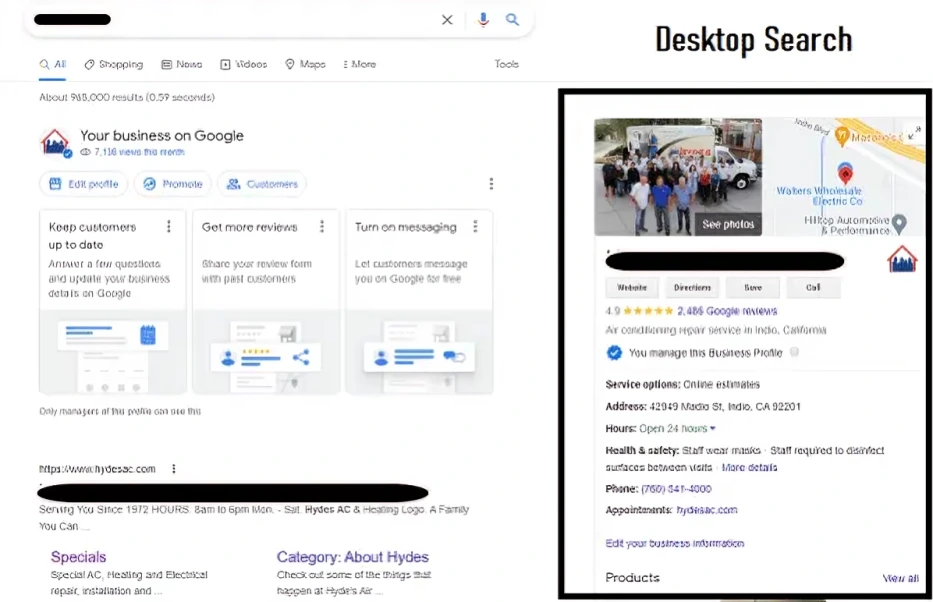The height and width of the screenshot is (602, 933).
Task: Switch to the Videos tab
Action: [x=244, y=64]
